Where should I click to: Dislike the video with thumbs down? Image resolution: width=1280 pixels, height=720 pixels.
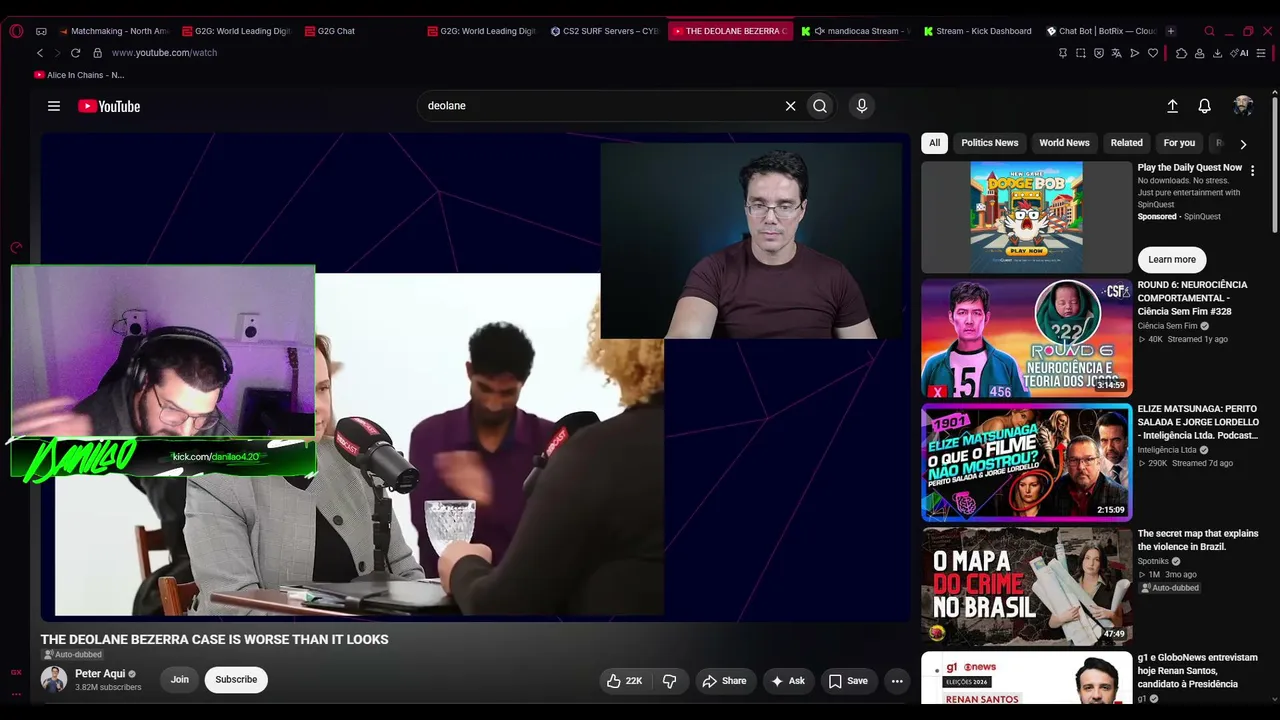tap(670, 681)
